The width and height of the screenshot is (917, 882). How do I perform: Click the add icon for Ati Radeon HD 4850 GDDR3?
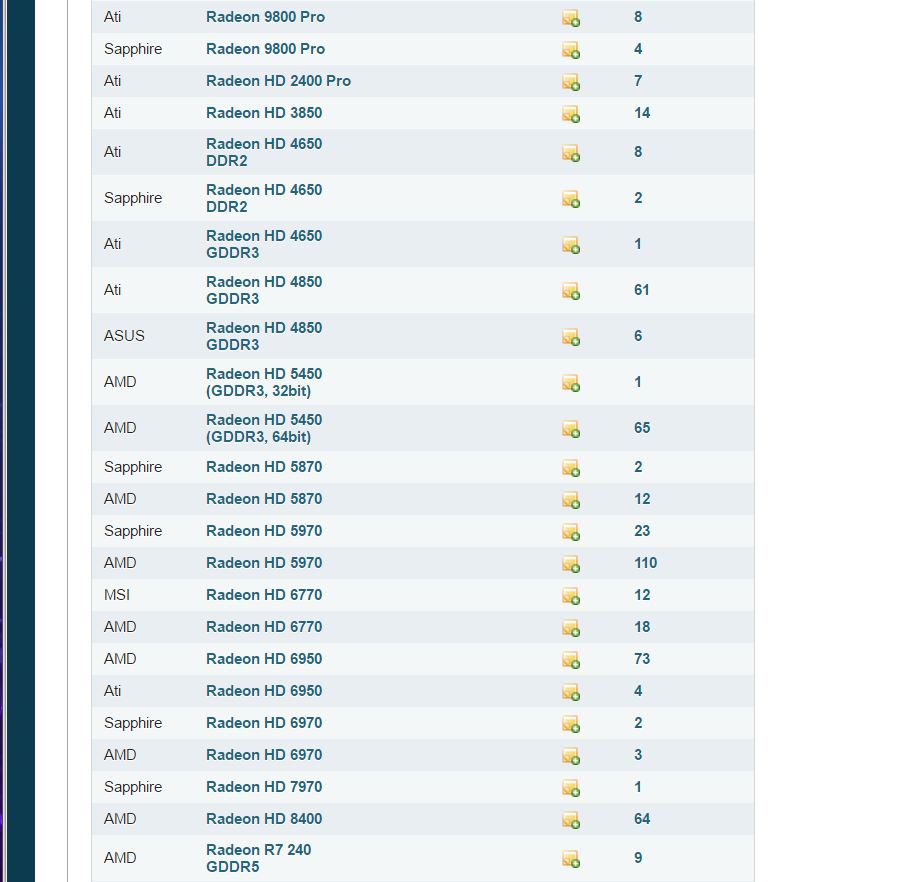[x=571, y=291]
